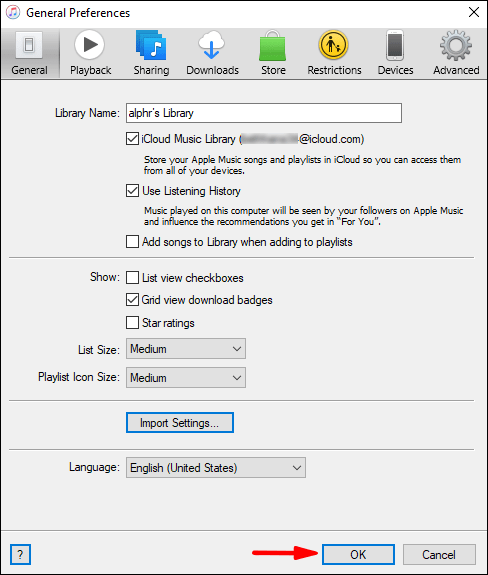
Task: Select the Devices phone icon
Action: click(x=395, y=45)
